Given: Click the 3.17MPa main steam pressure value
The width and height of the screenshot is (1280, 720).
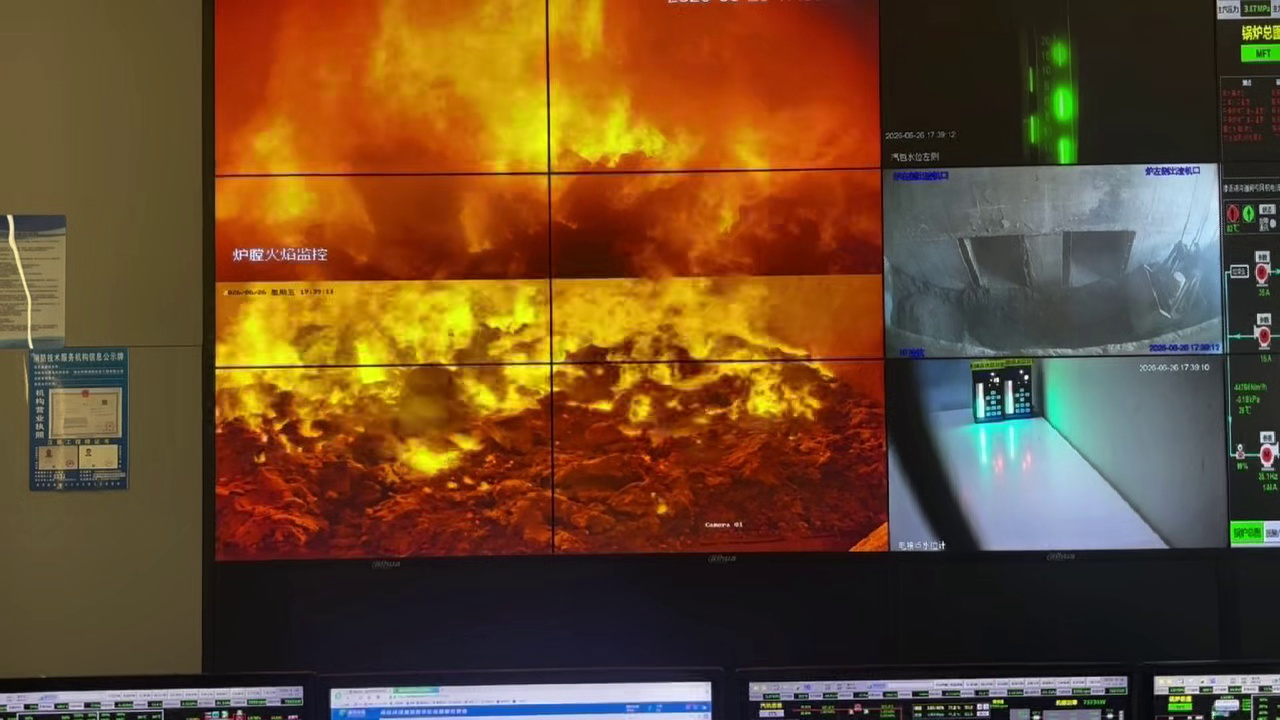Looking at the screenshot, I should (x=1257, y=9).
